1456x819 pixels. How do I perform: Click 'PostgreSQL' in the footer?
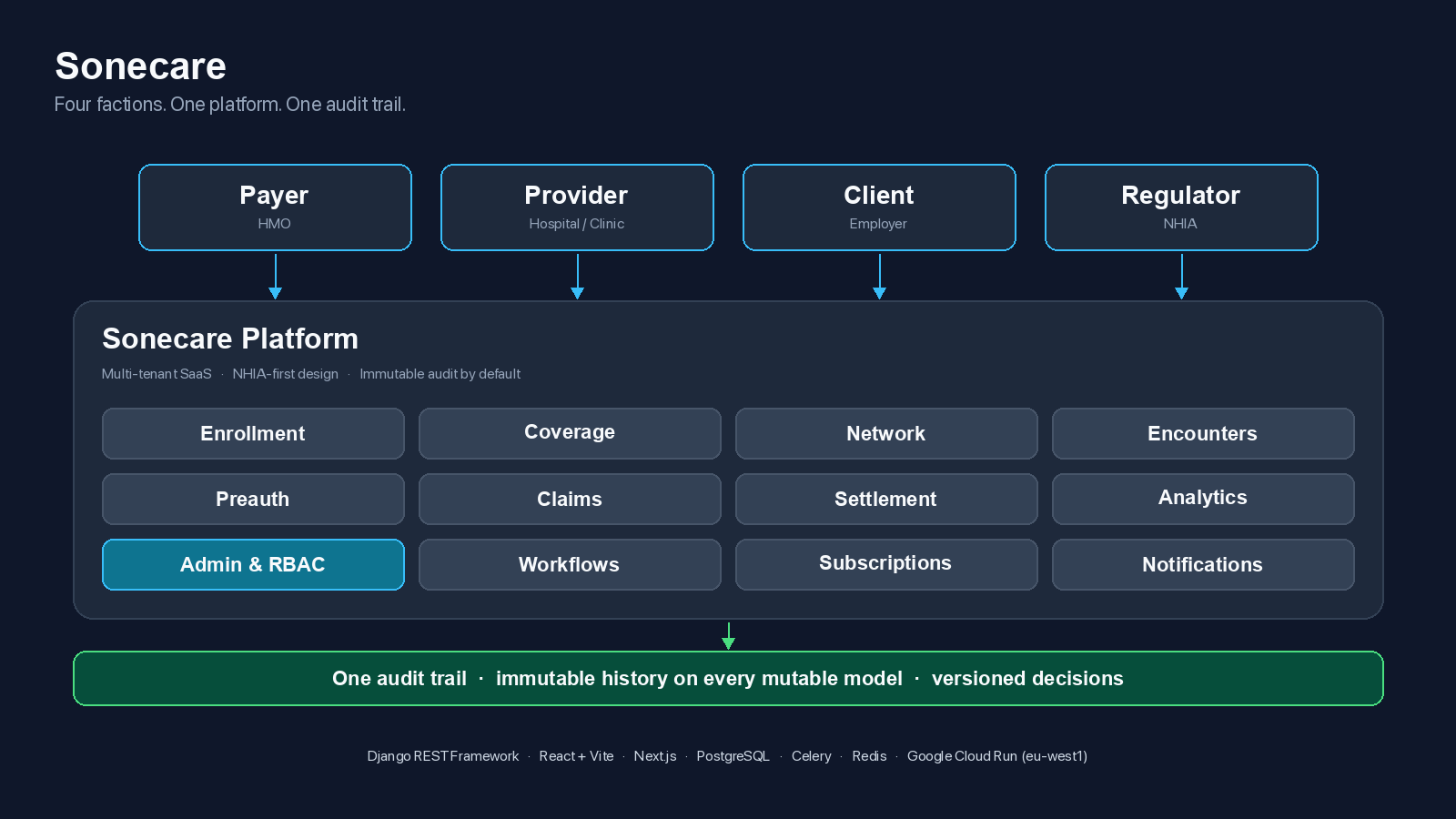coord(733,756)
